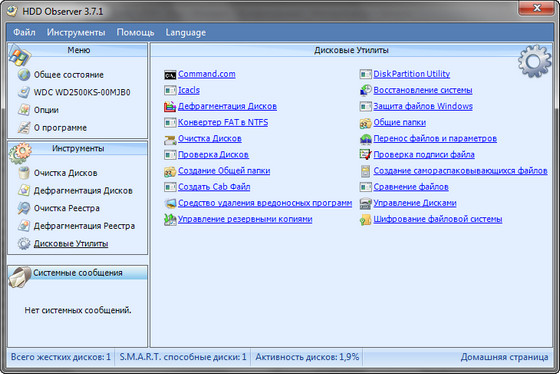Click the Восстановление системы icon
This screenshot has height=374, width=560.
(x=365, y=90)
